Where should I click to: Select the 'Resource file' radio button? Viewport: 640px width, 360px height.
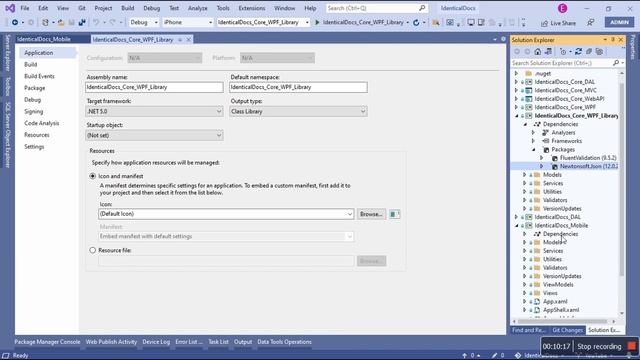(93, 250)
